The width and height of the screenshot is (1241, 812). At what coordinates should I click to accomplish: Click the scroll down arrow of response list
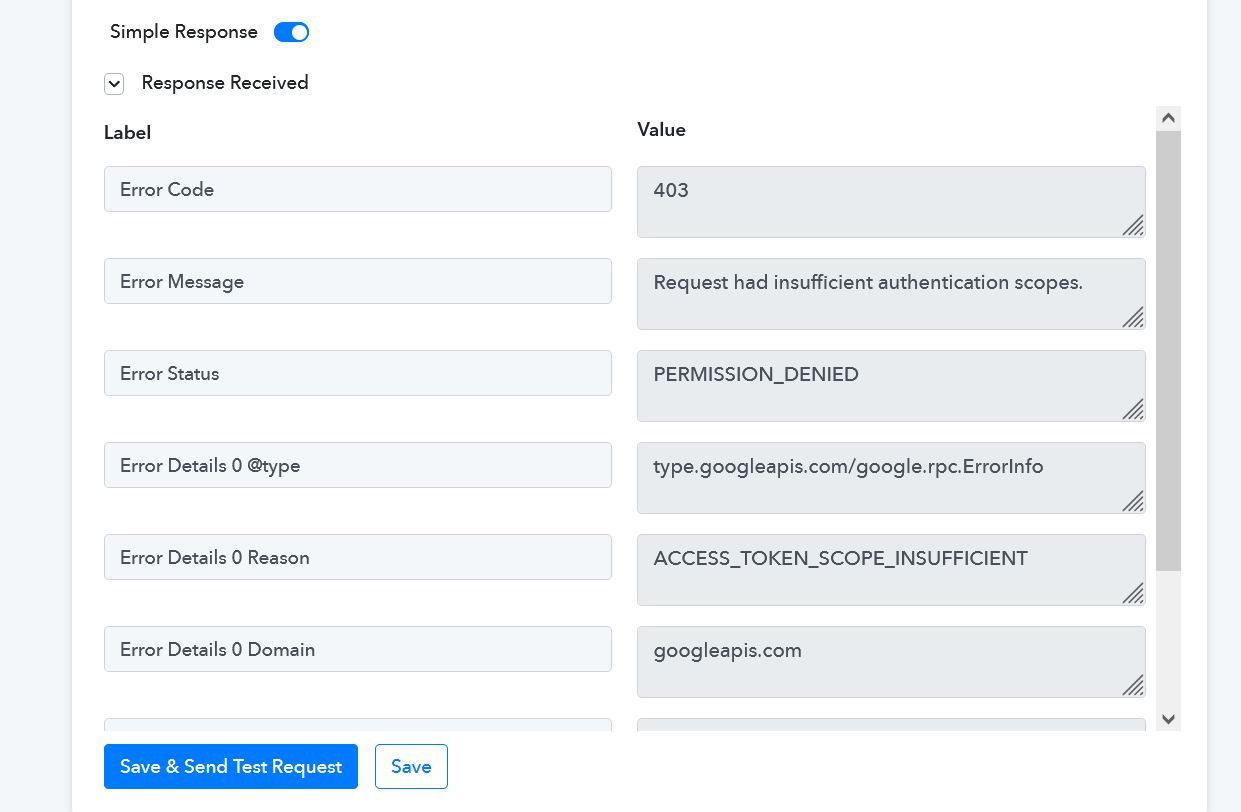(x=1168, y=718)
